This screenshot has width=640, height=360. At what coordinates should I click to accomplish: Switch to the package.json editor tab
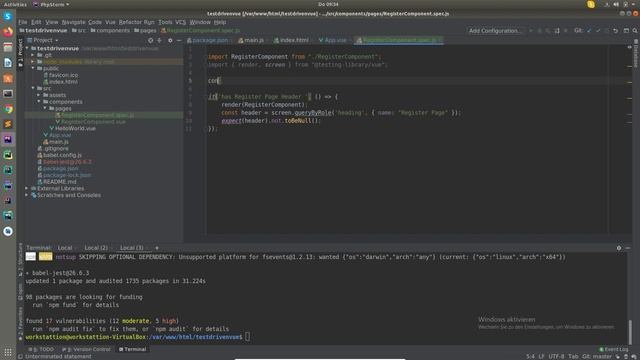coord(210,40)
